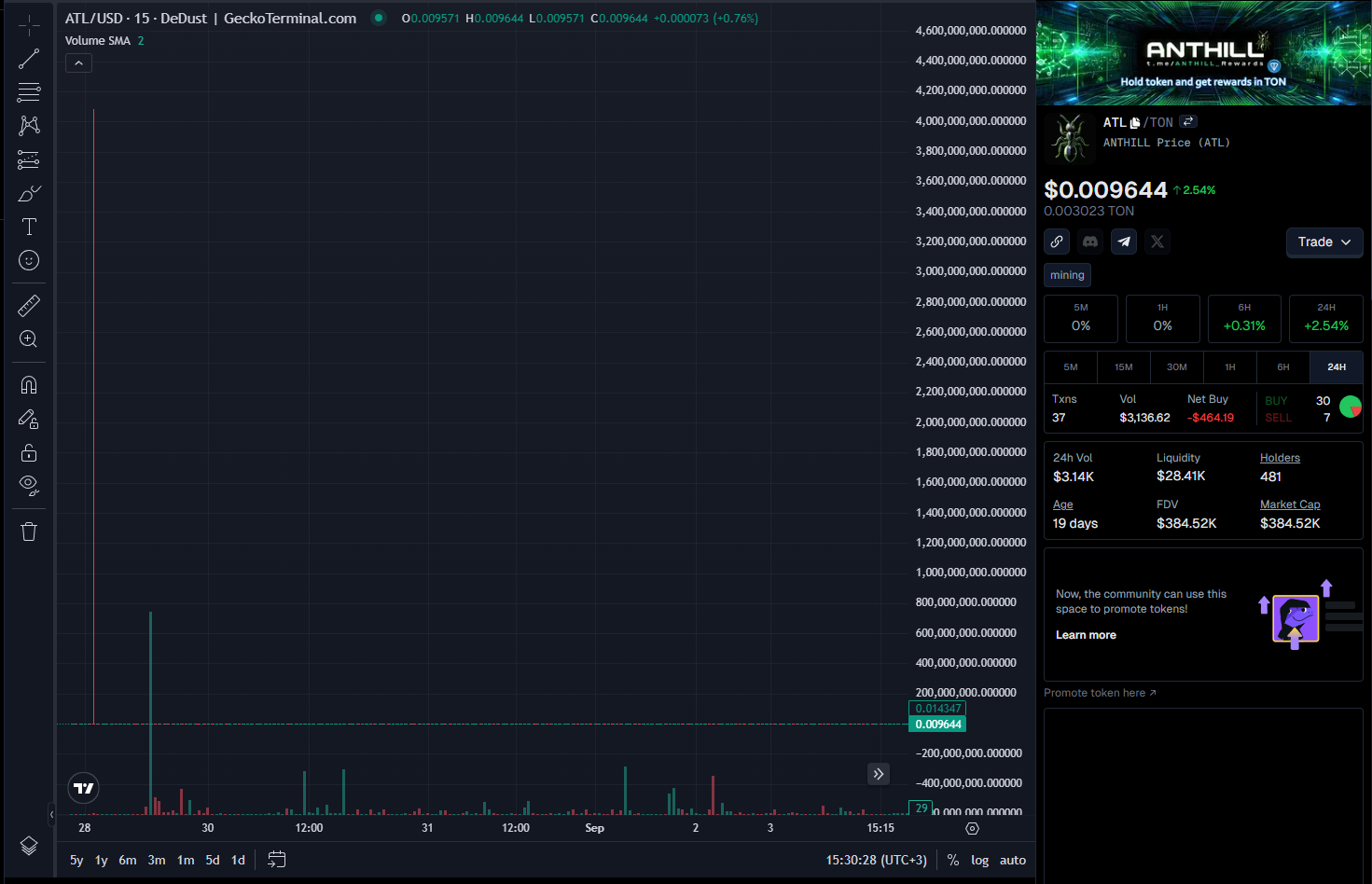Viewport: 1372px width, 884px height.
Task: Open the token X (Twitter) link
Action: [x=1157, y=242]
